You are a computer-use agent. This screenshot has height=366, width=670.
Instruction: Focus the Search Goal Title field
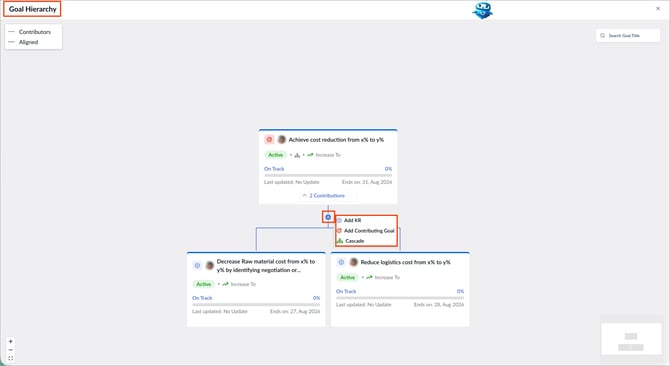pos(628,35)
